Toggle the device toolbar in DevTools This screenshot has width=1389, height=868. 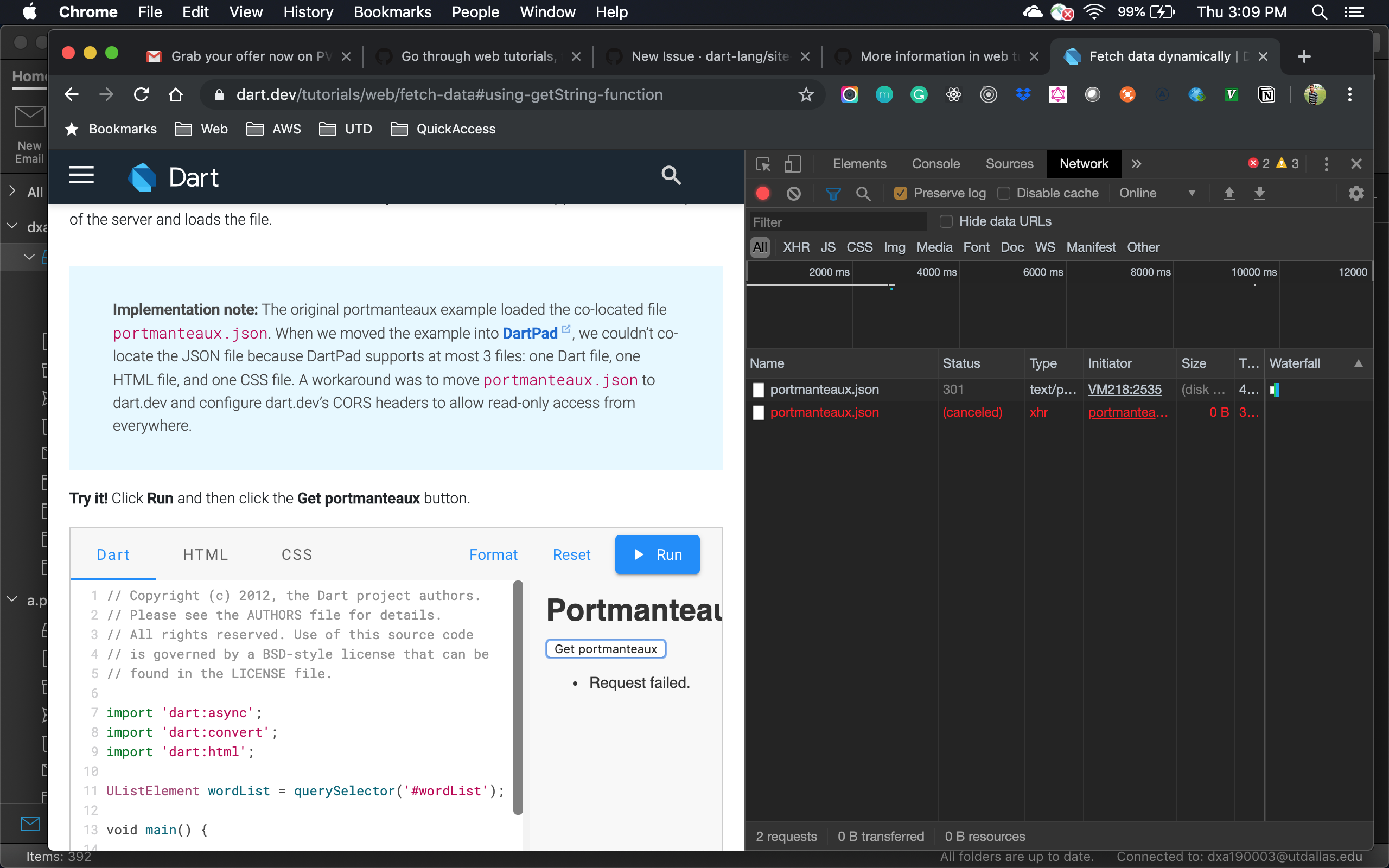793,164
